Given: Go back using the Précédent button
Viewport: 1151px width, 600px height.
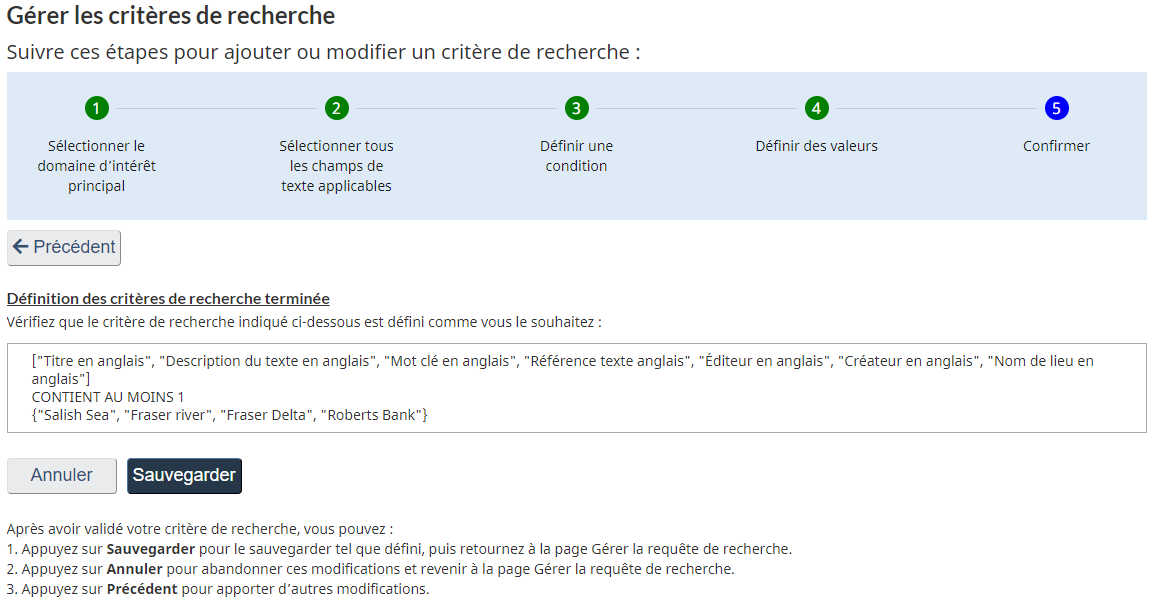Looking at the screenshot, I should tap(63, 247).
